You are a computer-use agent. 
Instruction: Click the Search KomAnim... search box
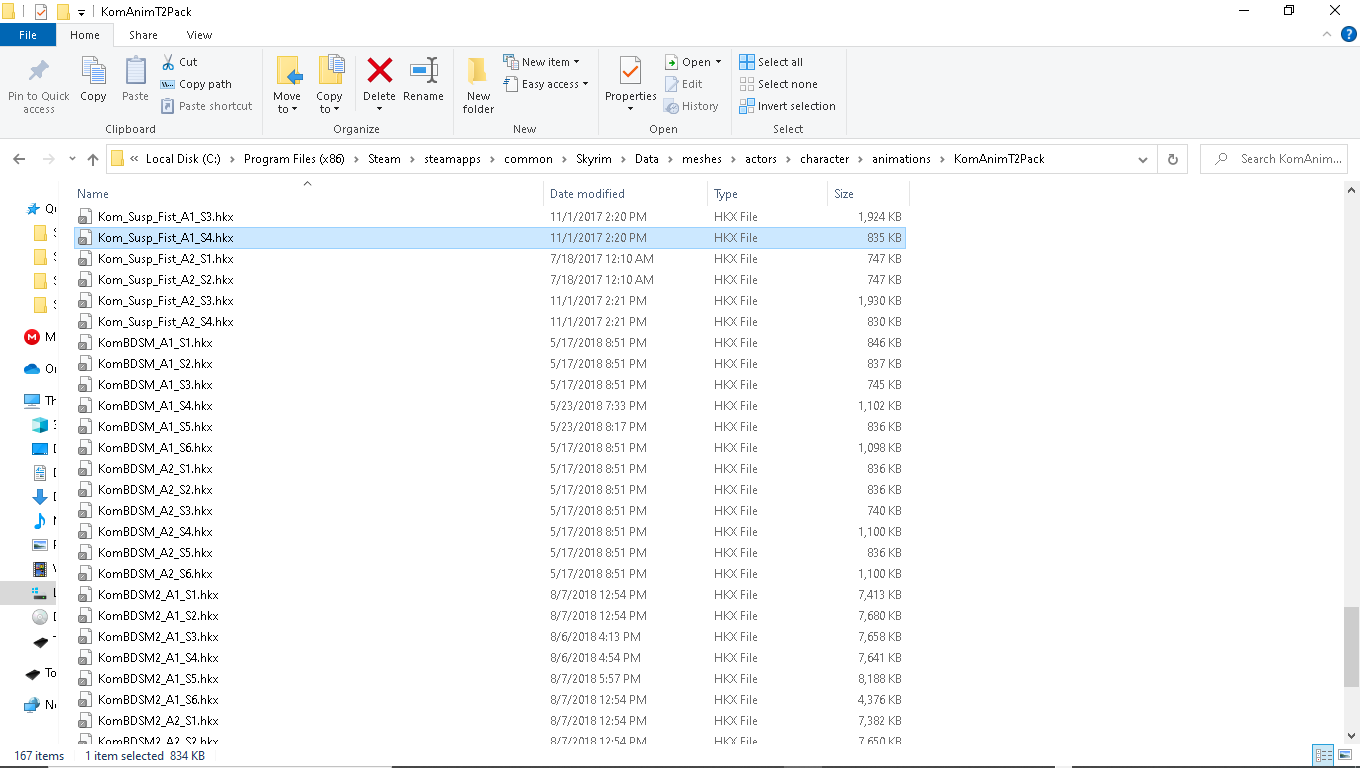1274,159
